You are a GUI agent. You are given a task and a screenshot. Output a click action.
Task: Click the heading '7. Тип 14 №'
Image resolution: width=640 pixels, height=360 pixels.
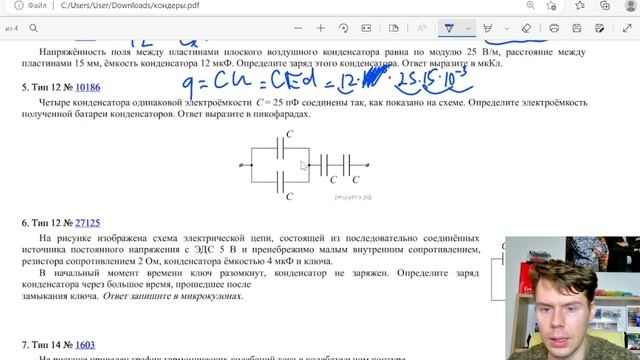[47, 345]
